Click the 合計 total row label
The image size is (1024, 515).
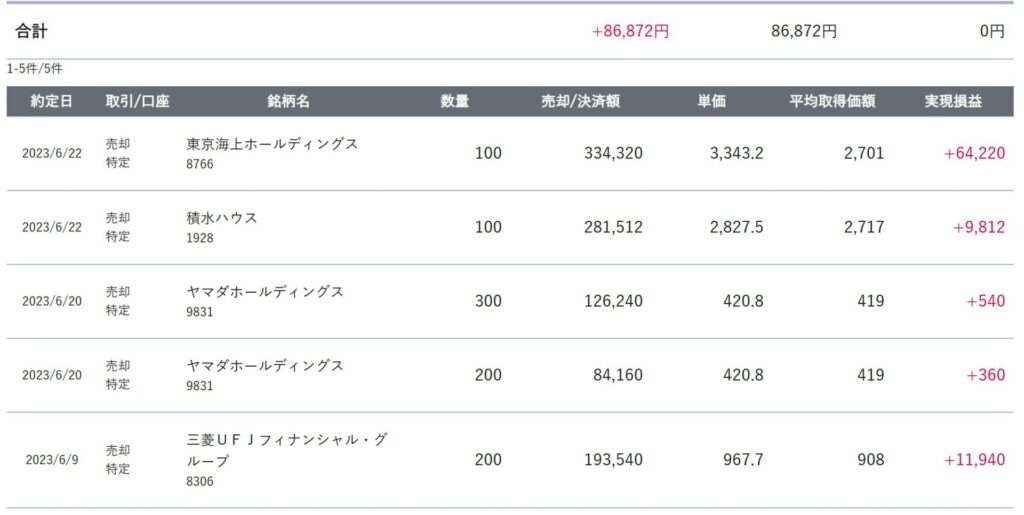click(31, 31)
